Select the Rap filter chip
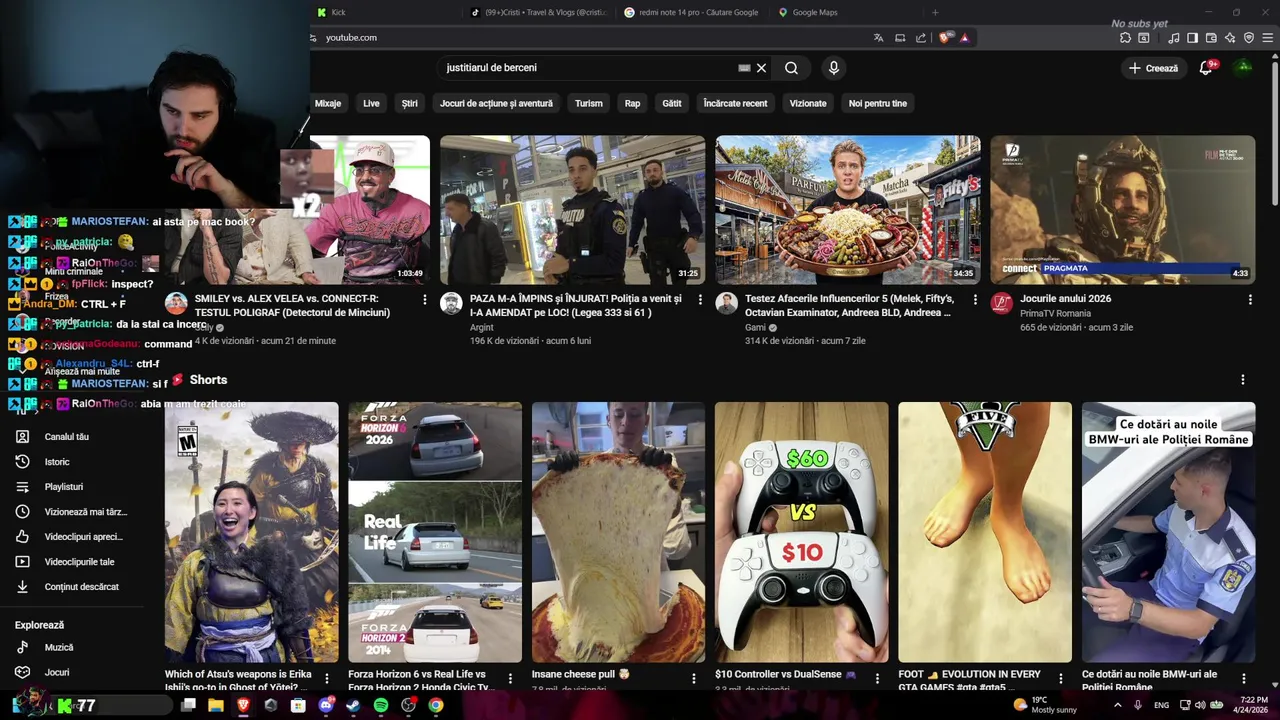Viewport: 1280px width, 720px height. [632, 103]
